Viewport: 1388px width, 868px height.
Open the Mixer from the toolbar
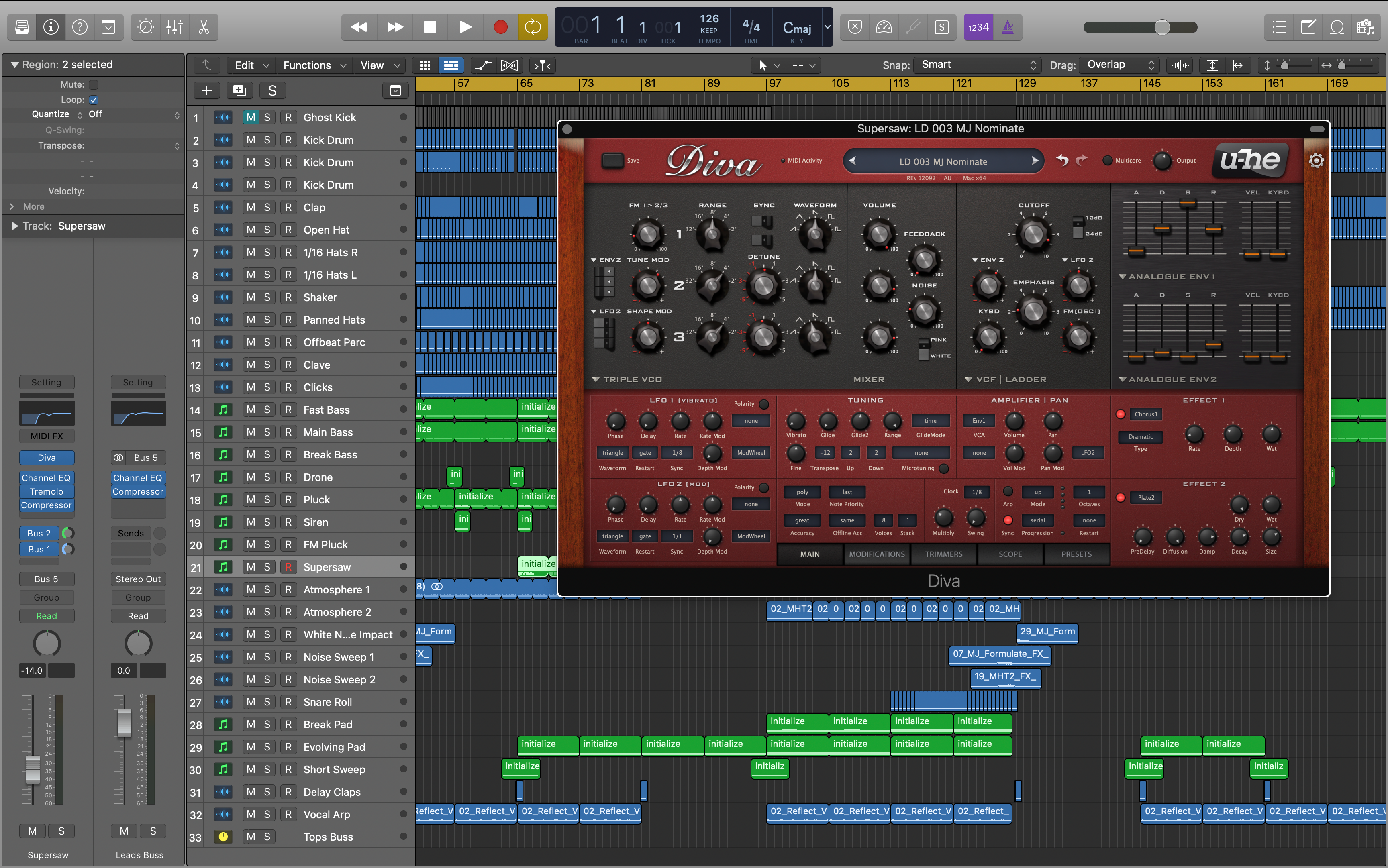pyautogui.click(x=175, y=27)
